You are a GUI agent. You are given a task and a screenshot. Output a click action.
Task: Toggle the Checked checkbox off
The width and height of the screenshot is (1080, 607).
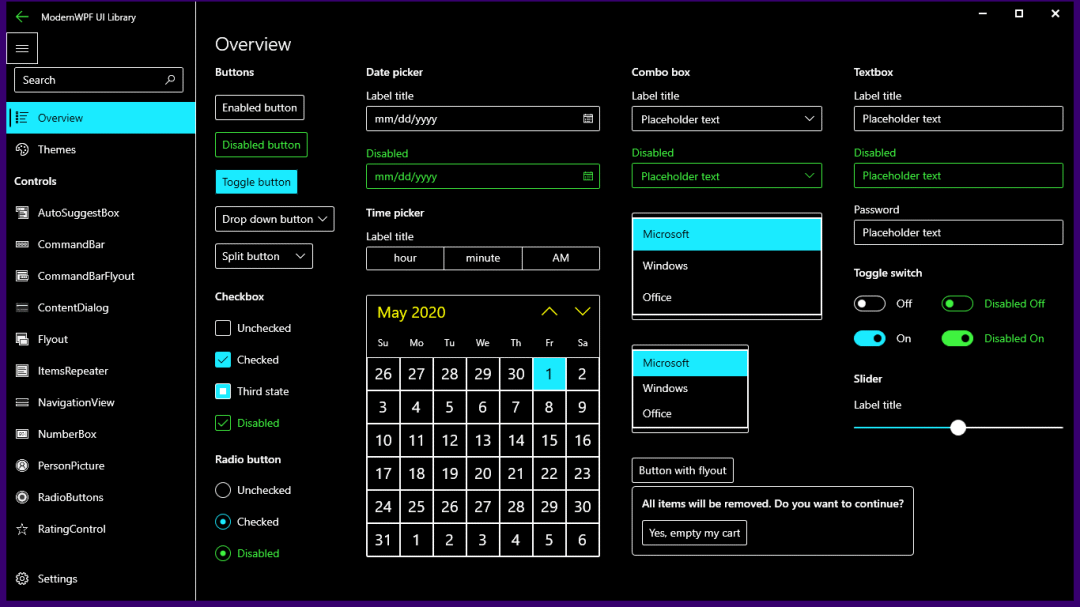click(x=222, y=359)
